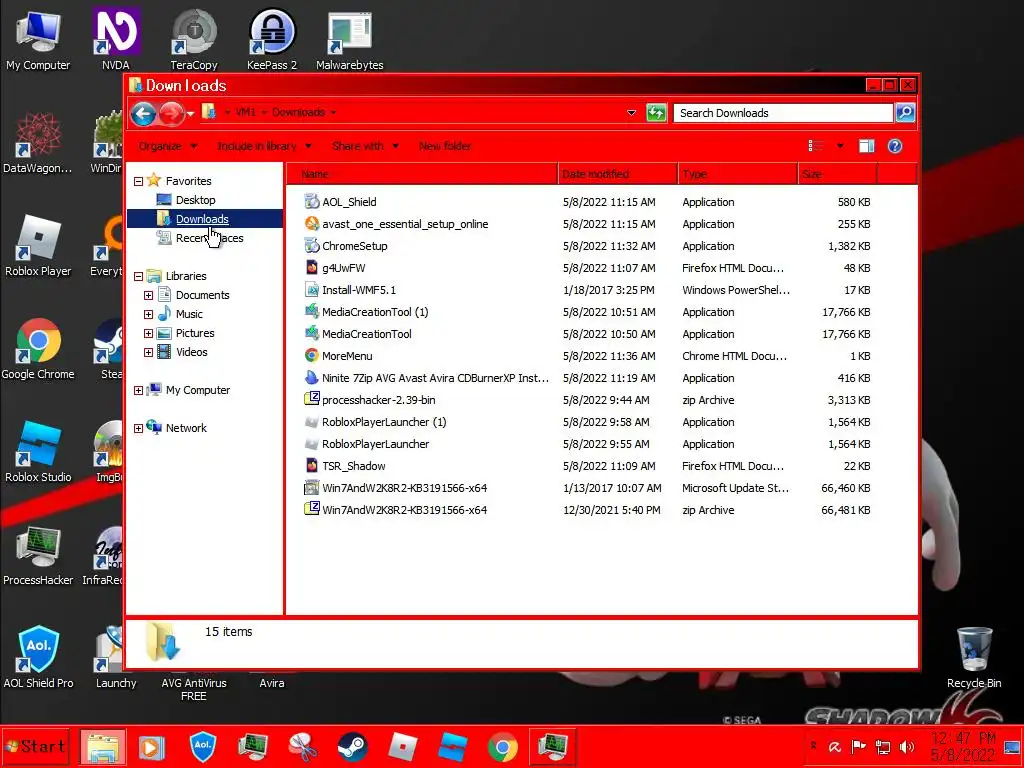
Task: Expand the Pictures library node
Action: point(148,333)
